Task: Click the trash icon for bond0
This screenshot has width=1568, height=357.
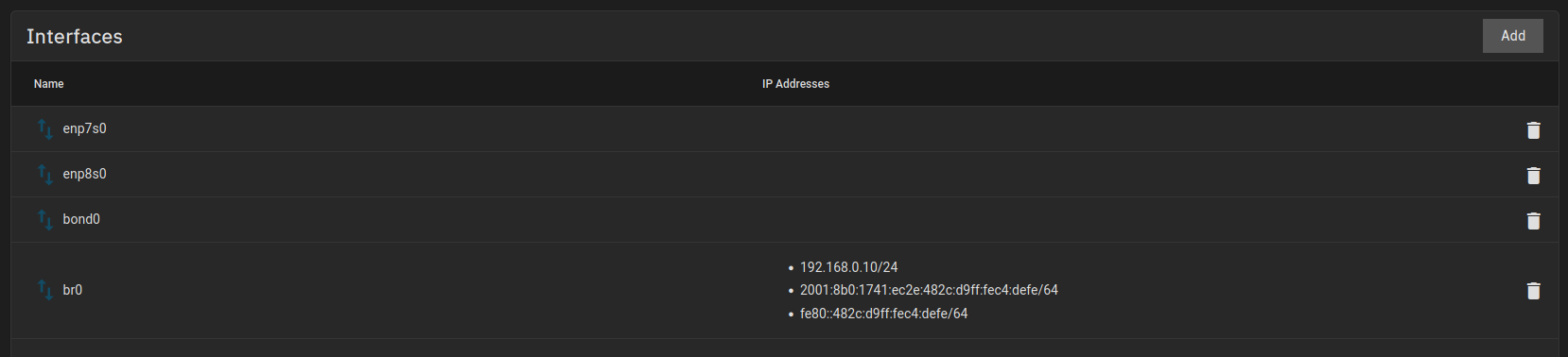Action: (x=1533, y=220)
